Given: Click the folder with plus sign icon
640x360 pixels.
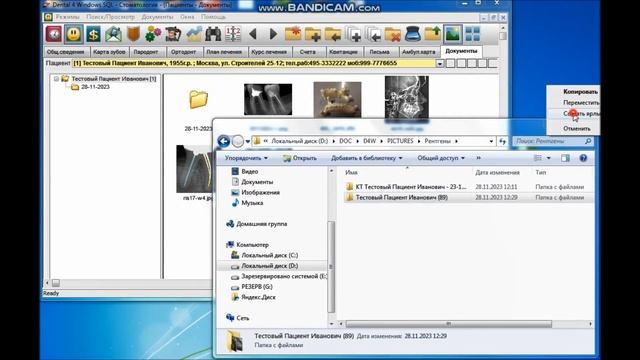Looking at the screenshot, I should 313,34.
